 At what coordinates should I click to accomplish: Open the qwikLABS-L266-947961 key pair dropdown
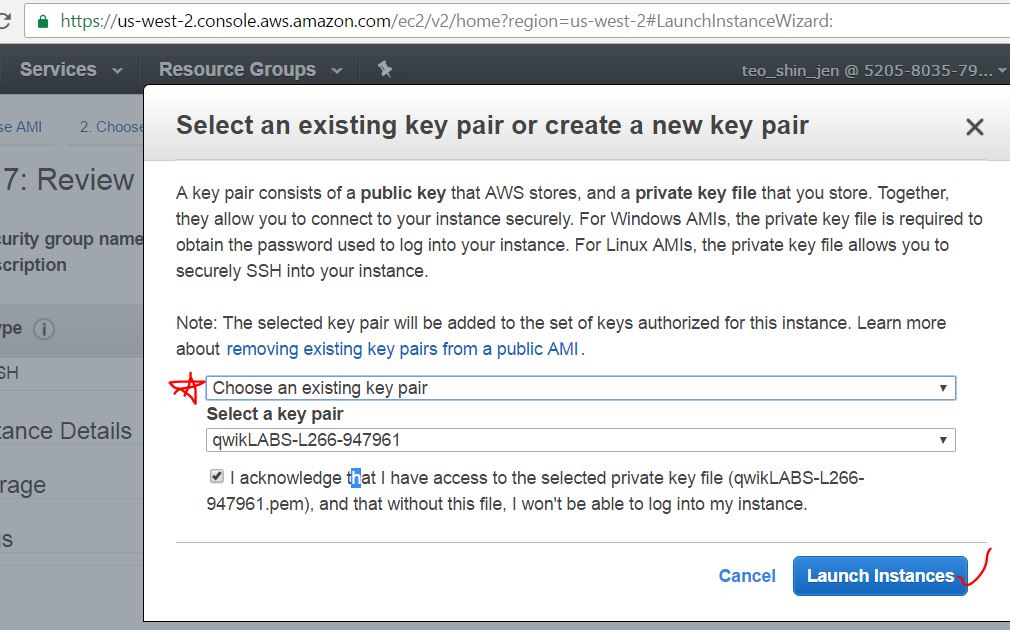580,440
